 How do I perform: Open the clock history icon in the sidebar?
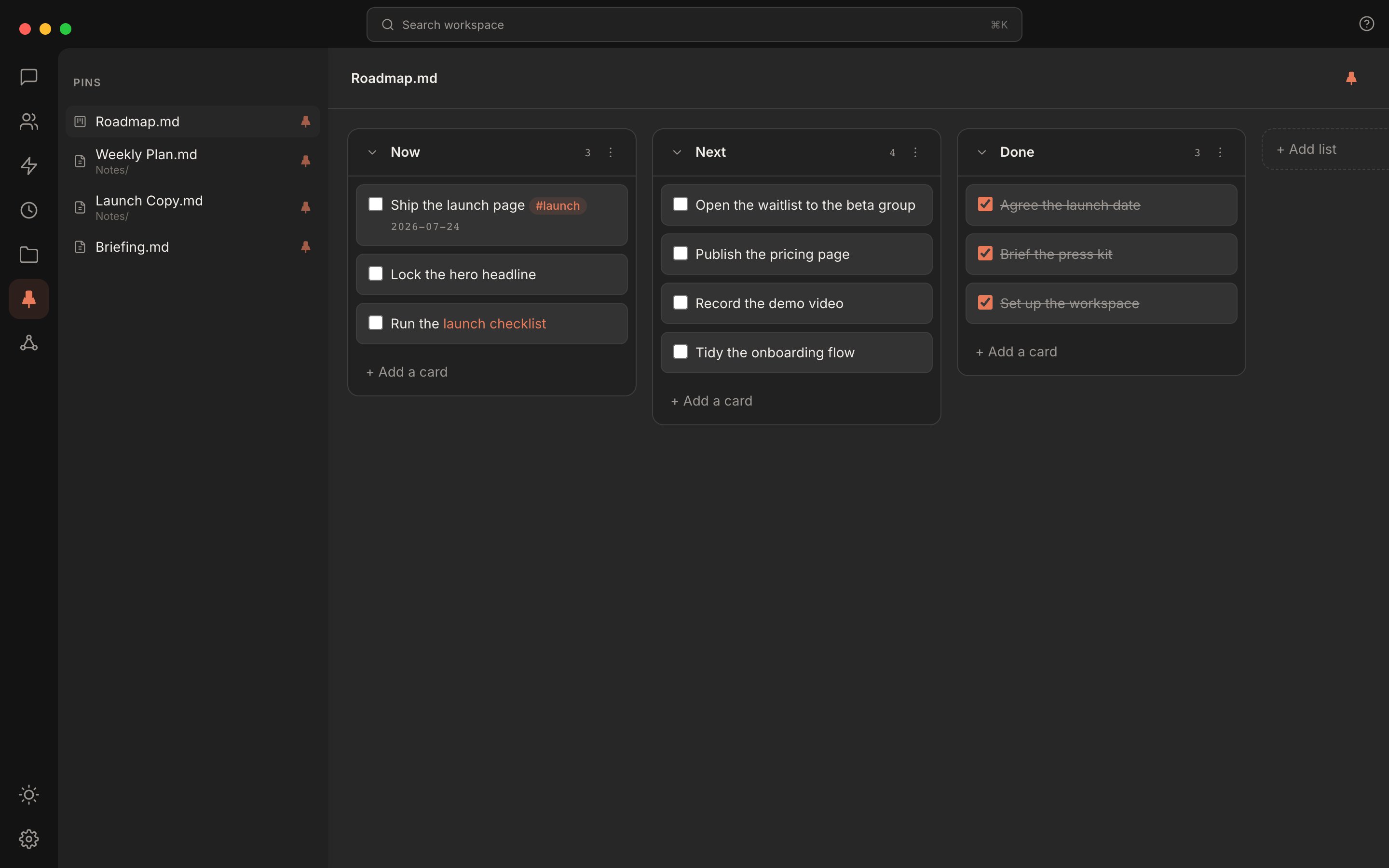[29, 210]
